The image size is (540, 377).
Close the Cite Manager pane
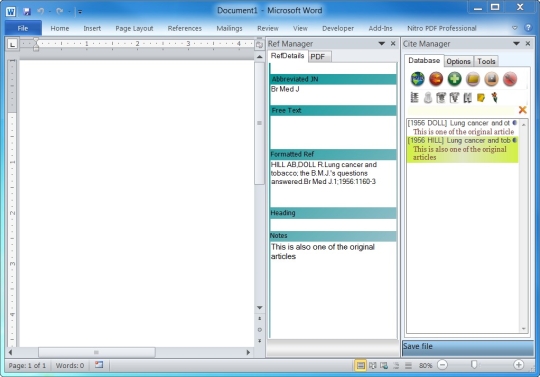[x=528, y=43]
